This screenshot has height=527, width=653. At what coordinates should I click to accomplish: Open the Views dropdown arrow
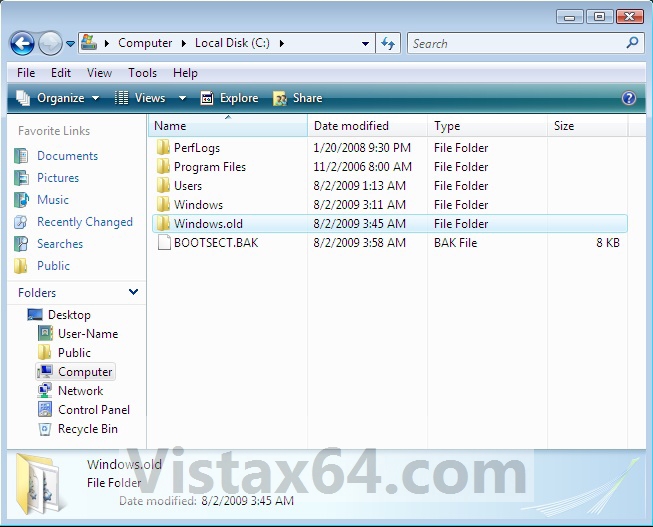[182, 98]
